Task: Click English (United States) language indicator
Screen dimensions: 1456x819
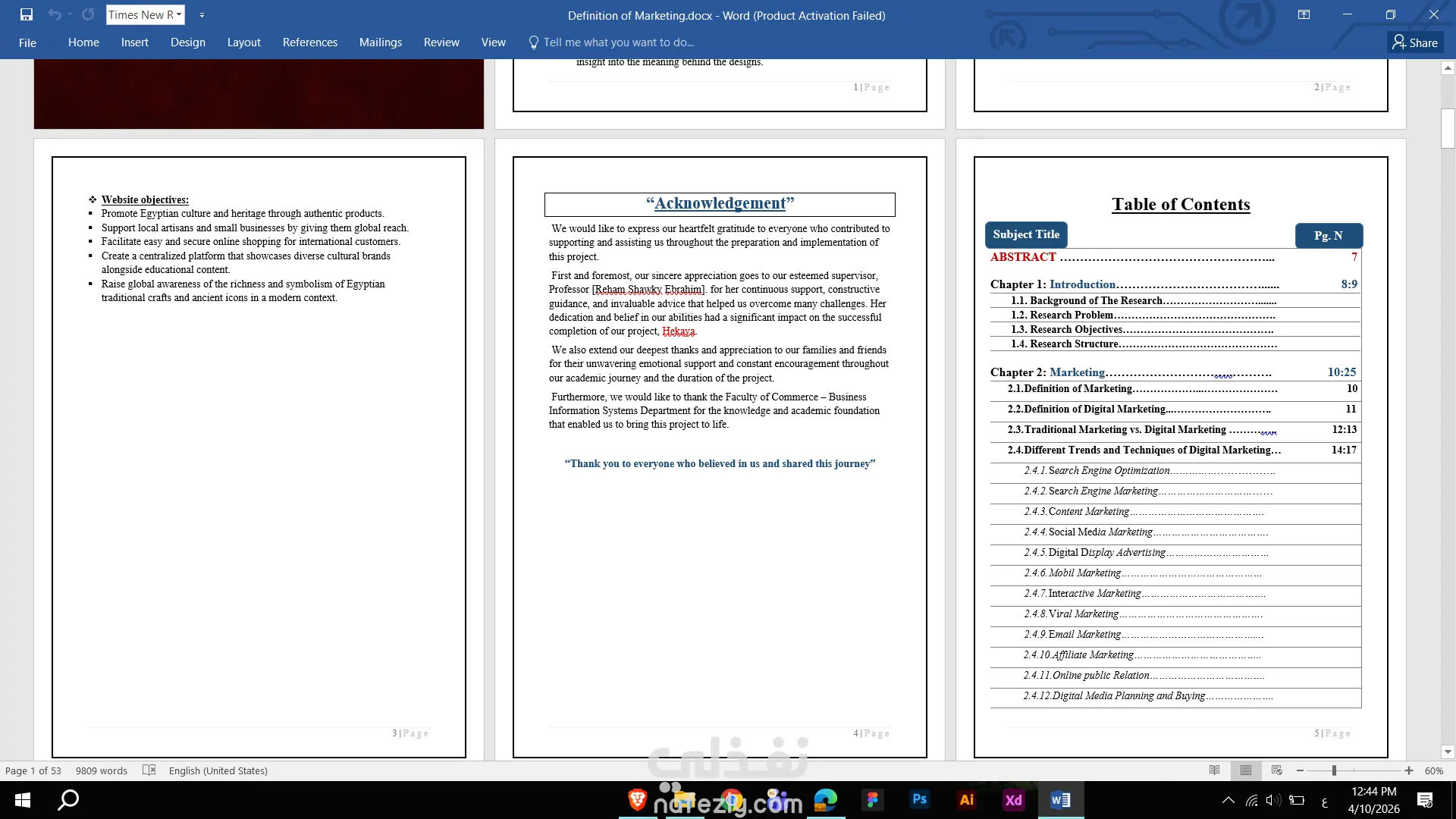Action: (218, 770)
